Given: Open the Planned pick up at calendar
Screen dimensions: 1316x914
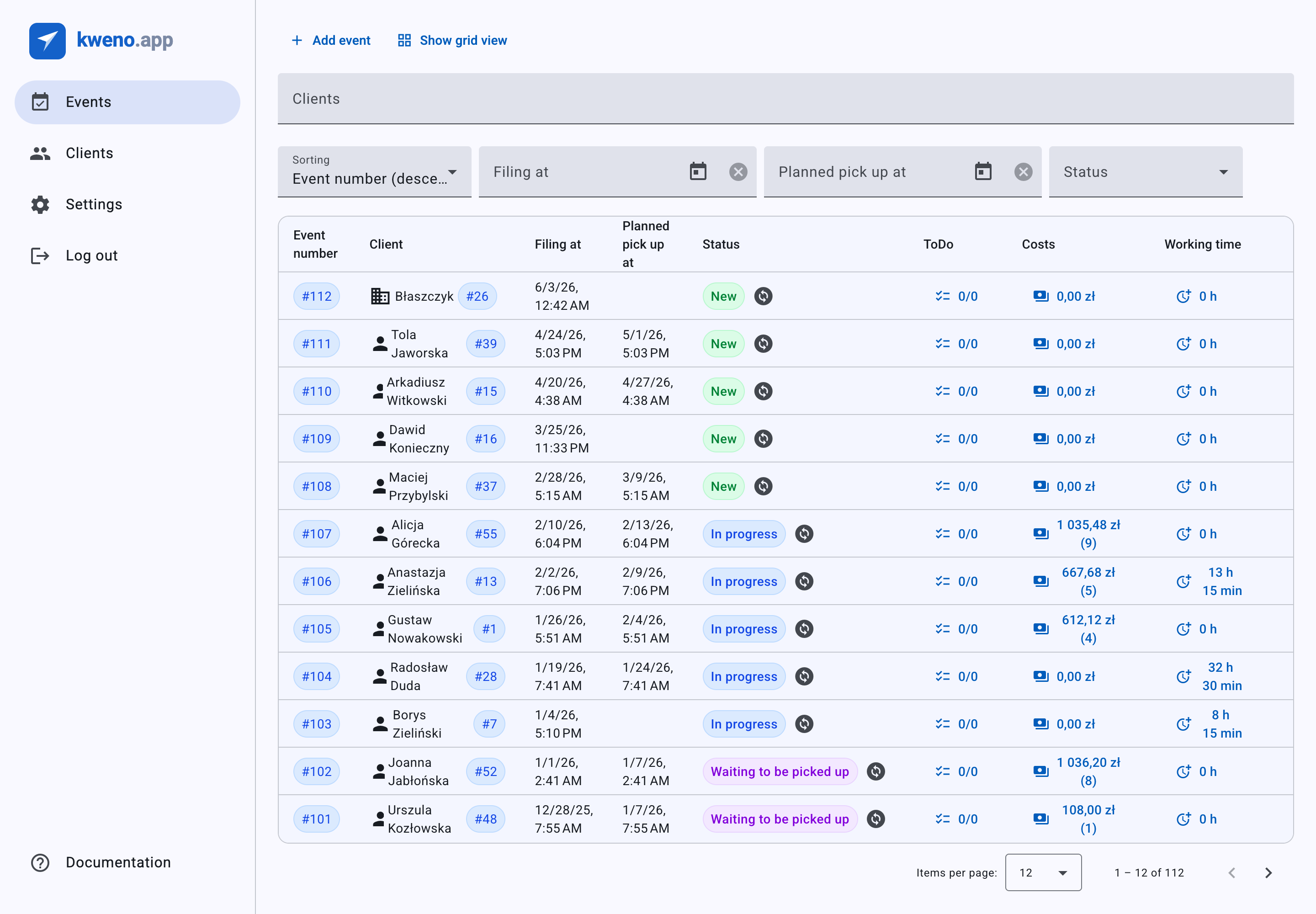Looking at the screenshot, I should coord(983,171).
